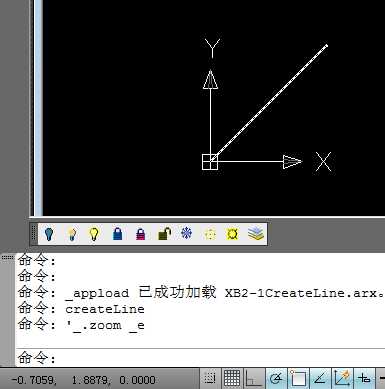The height and width of the screenshot is (389, 385).
Task: Toggle Polar Tracking in the status bar
Action: click(x=276, y=378)
